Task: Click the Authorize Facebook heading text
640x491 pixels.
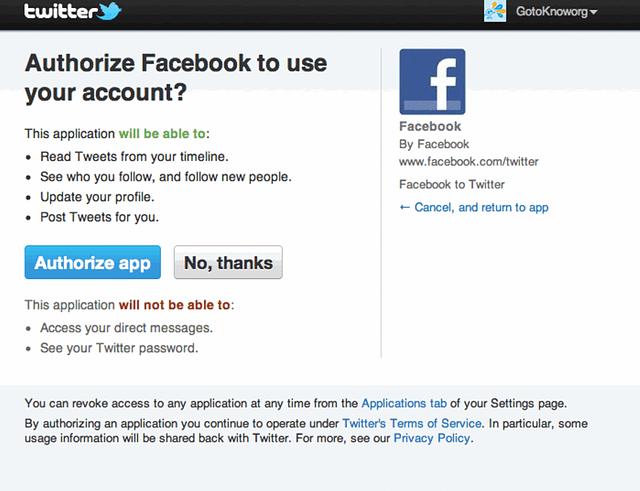Action: 176,78
